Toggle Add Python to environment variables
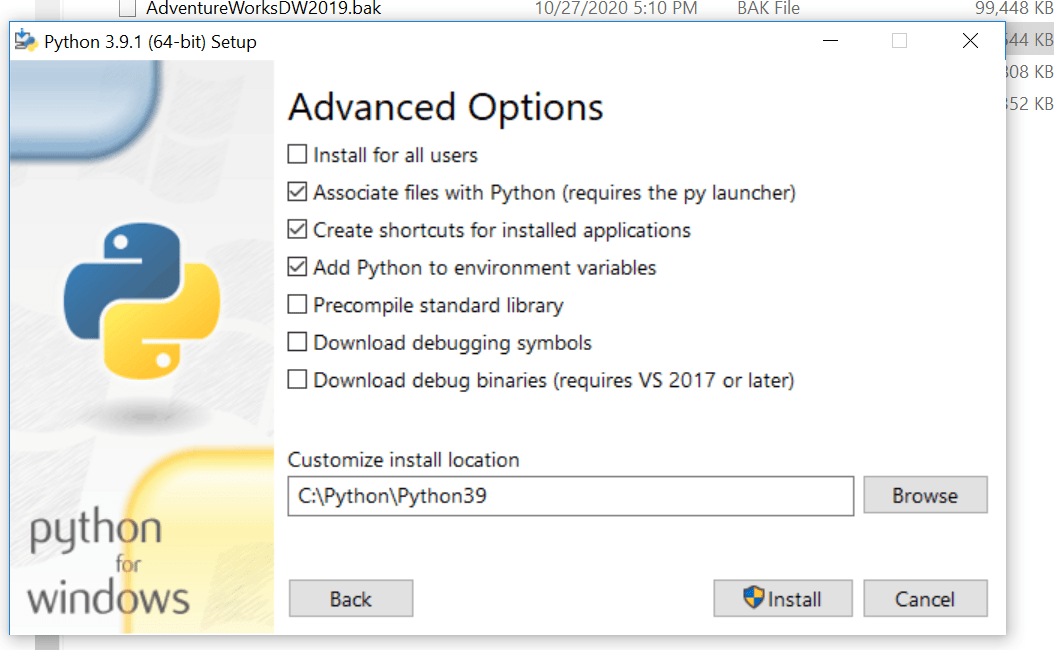The image size is (1054, 650). pos(297,267)
